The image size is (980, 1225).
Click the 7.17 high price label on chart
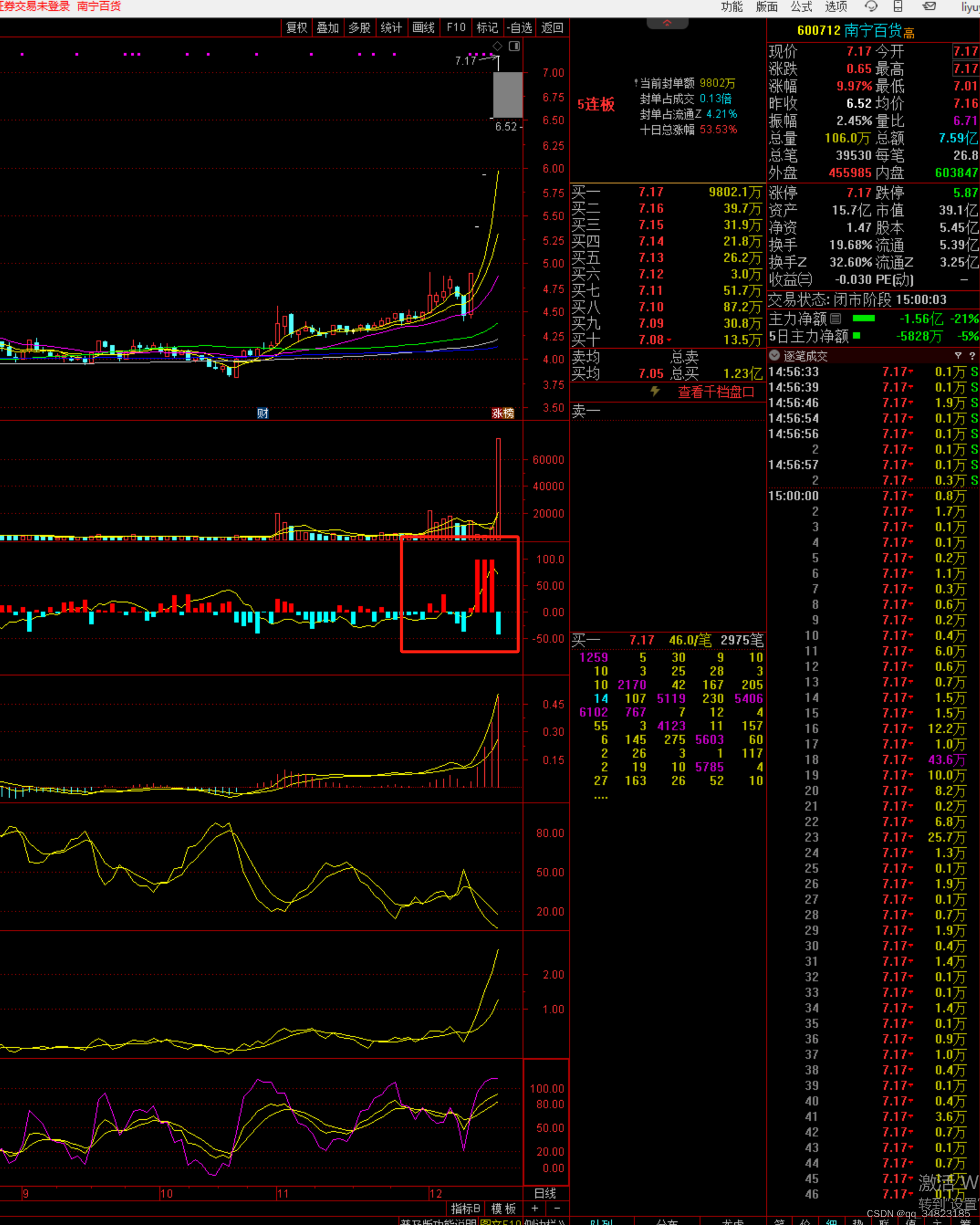465,60
